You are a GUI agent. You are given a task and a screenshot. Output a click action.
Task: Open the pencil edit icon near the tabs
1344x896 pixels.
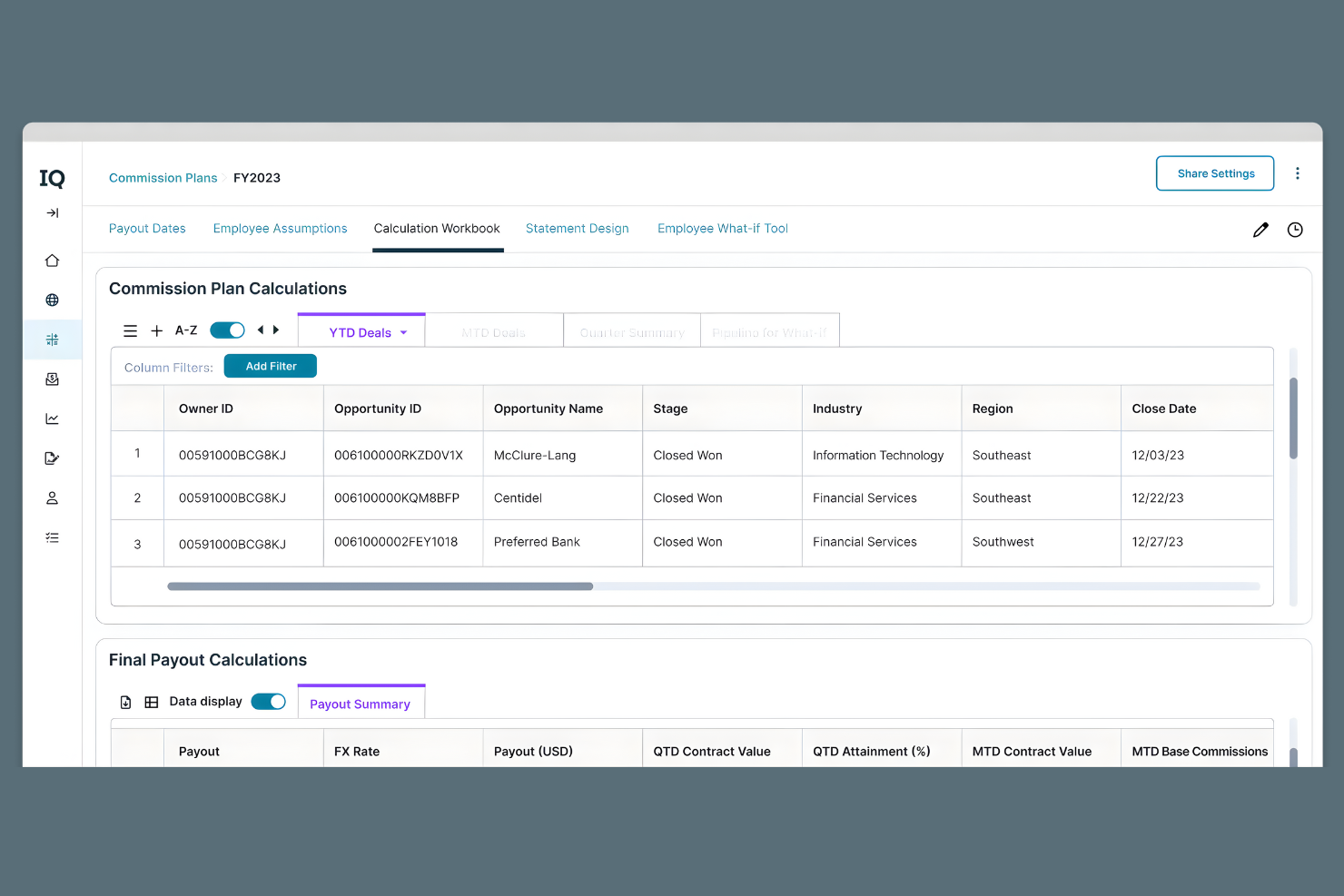[1260, 230]
